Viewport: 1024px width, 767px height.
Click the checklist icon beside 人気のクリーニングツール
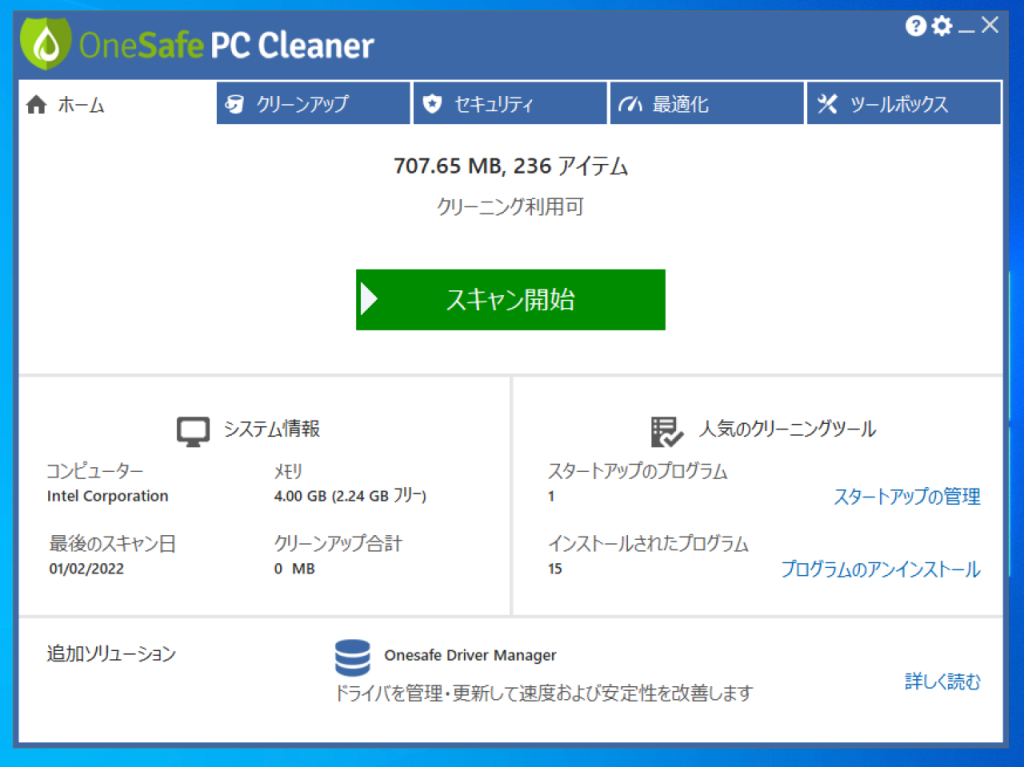[x=667, y=432]
